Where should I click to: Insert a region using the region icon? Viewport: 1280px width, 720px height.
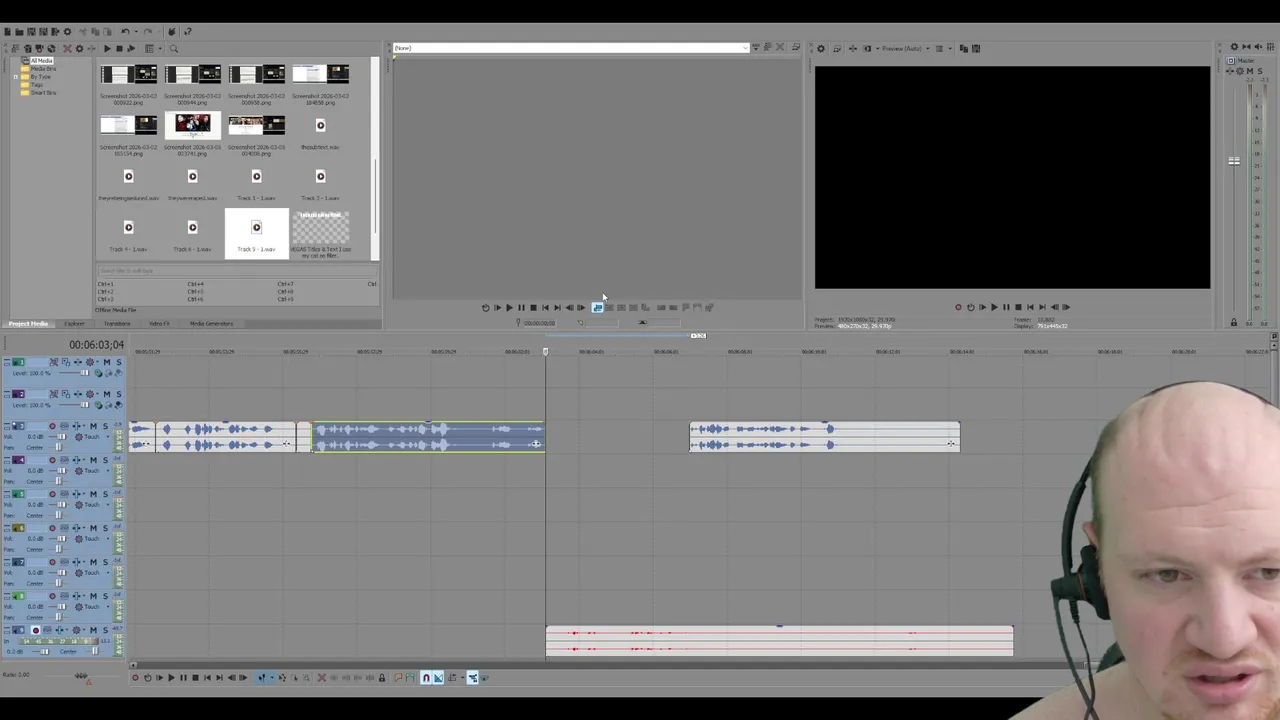pyautogui.click(x=410, y=678)
